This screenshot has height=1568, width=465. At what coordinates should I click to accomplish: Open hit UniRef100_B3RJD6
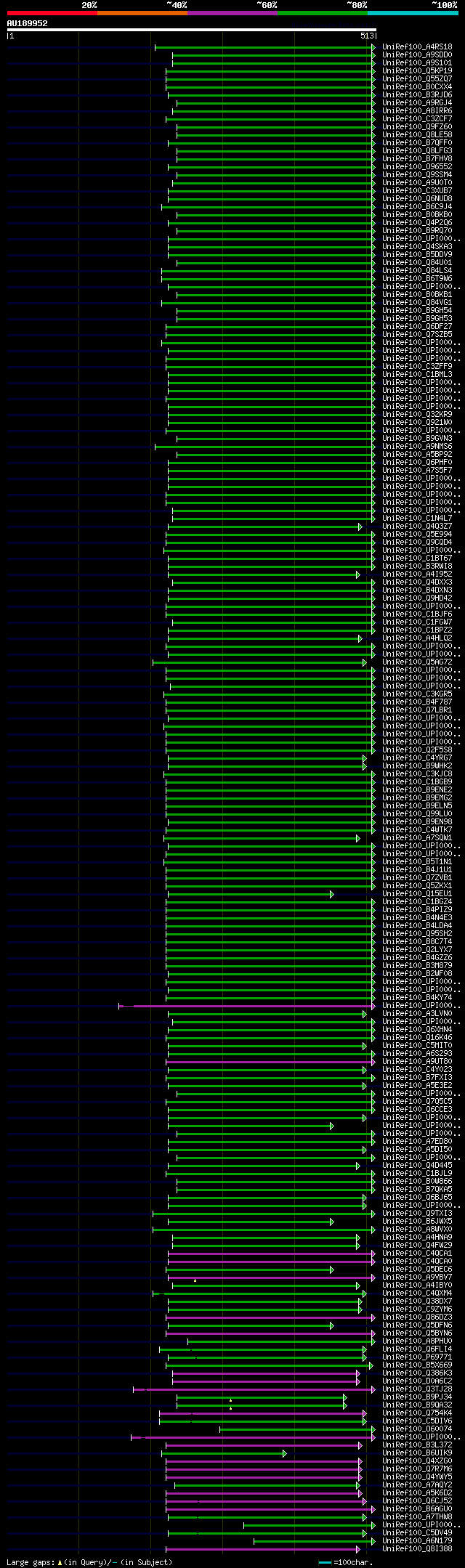tap(417, 95)
